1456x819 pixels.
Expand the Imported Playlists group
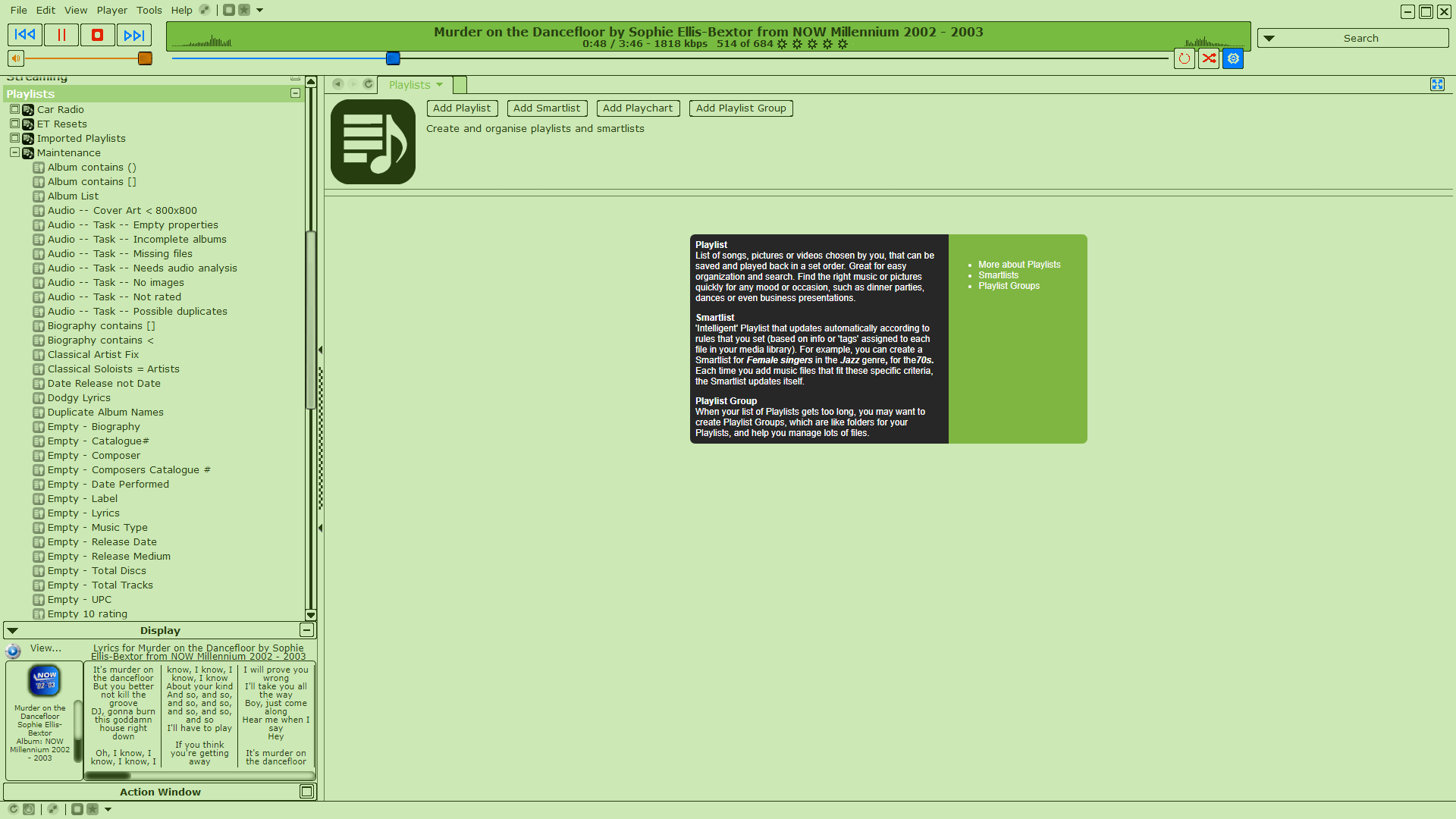click(13, 138)
